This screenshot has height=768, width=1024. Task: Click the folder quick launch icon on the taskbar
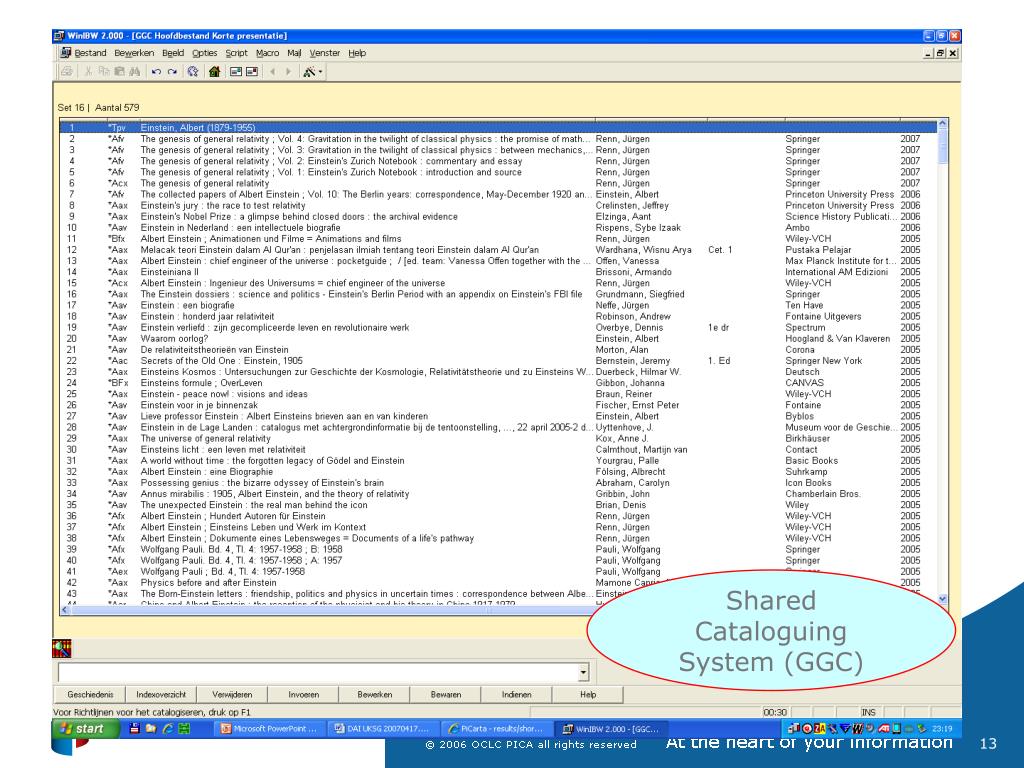150,729
